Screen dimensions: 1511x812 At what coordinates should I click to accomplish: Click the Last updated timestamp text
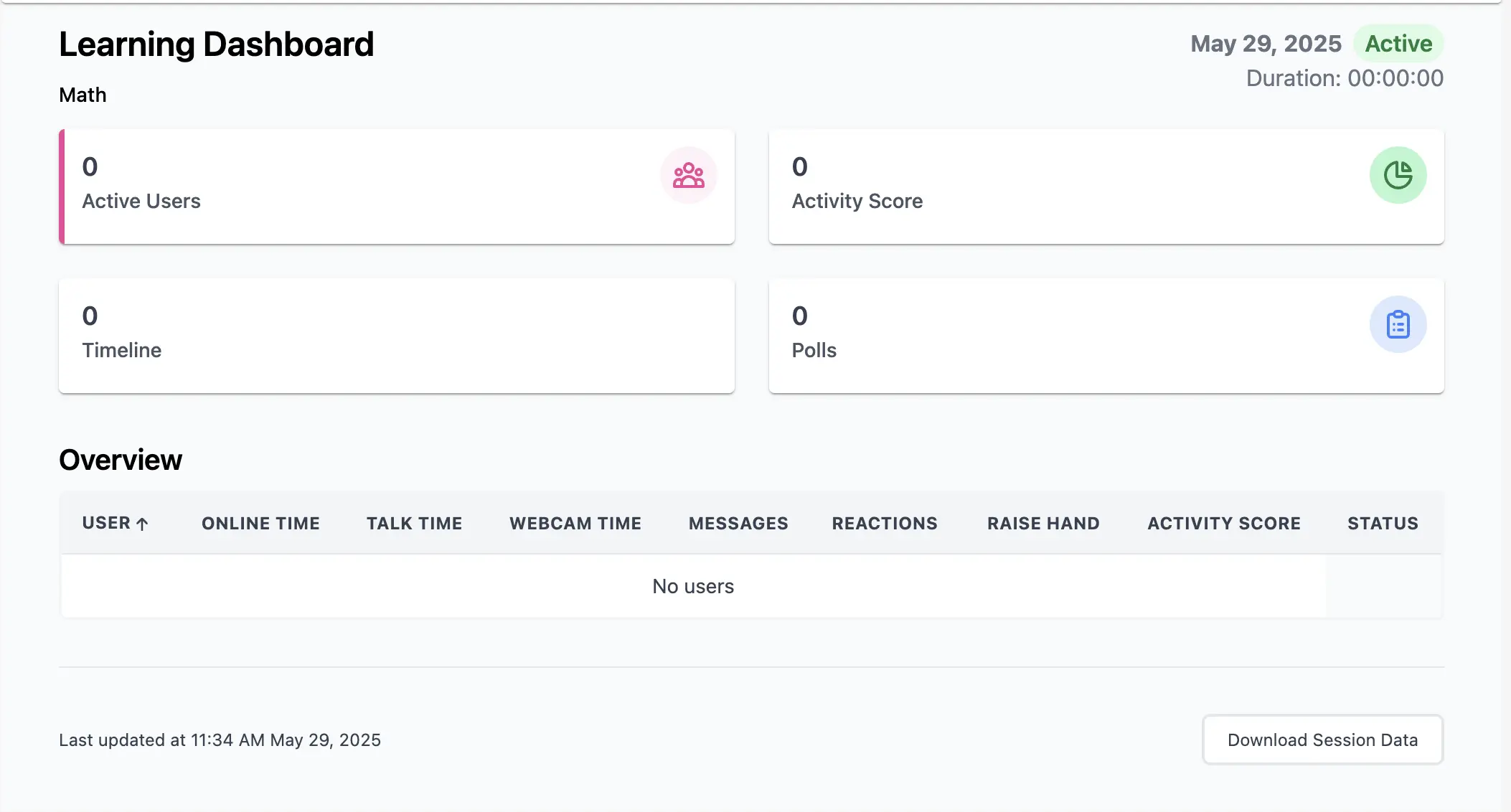tap(220, 740)
